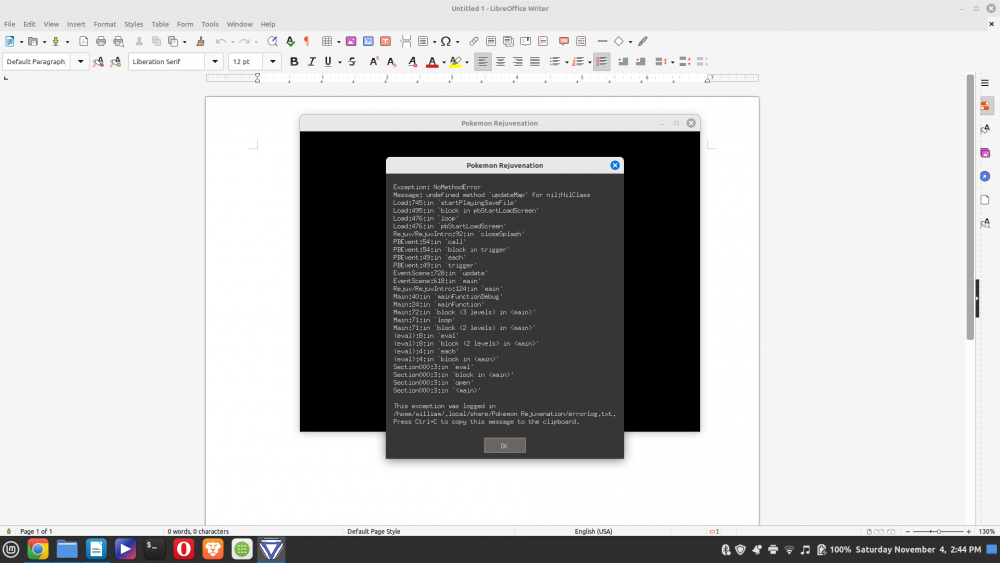Click the Export as PDF icon
Screen dimensions: 1000x563
coord(84,41)
